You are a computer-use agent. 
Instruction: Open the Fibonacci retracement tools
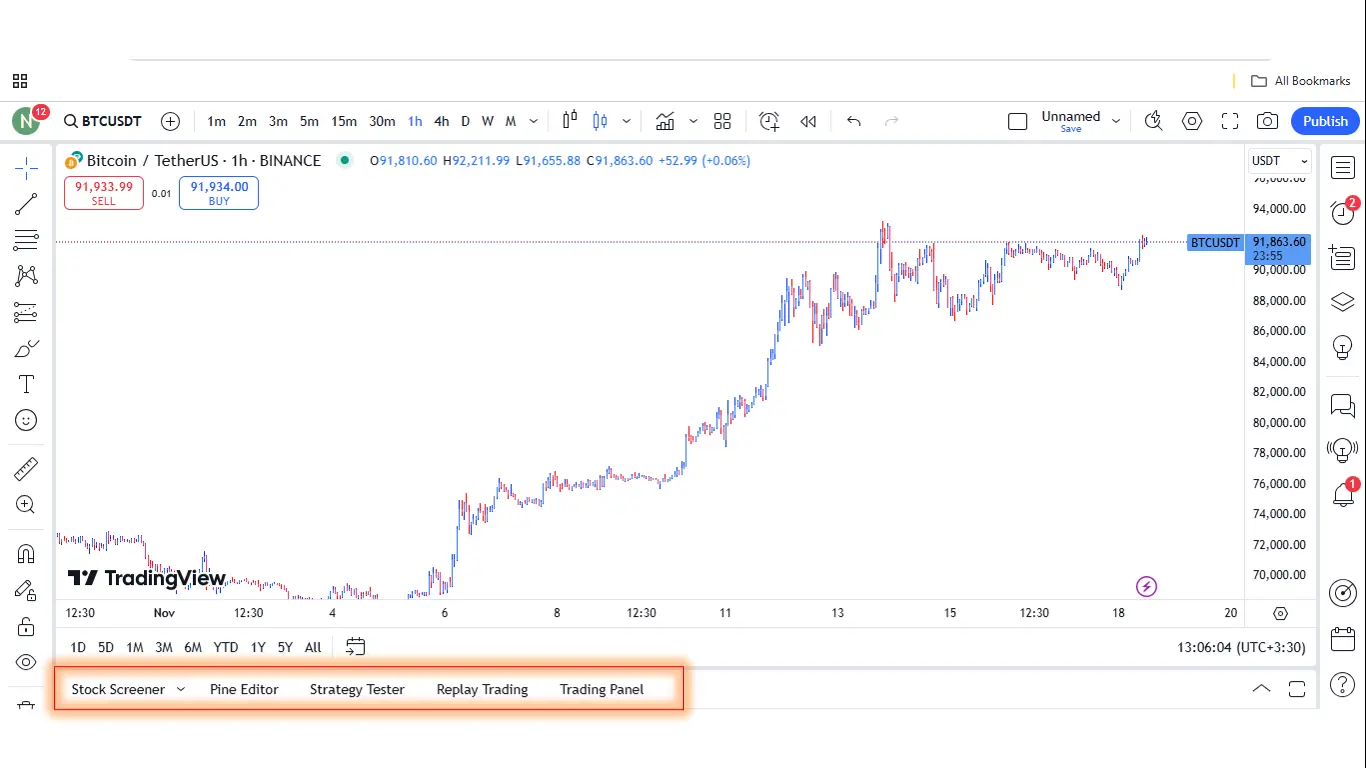(26, 240)
